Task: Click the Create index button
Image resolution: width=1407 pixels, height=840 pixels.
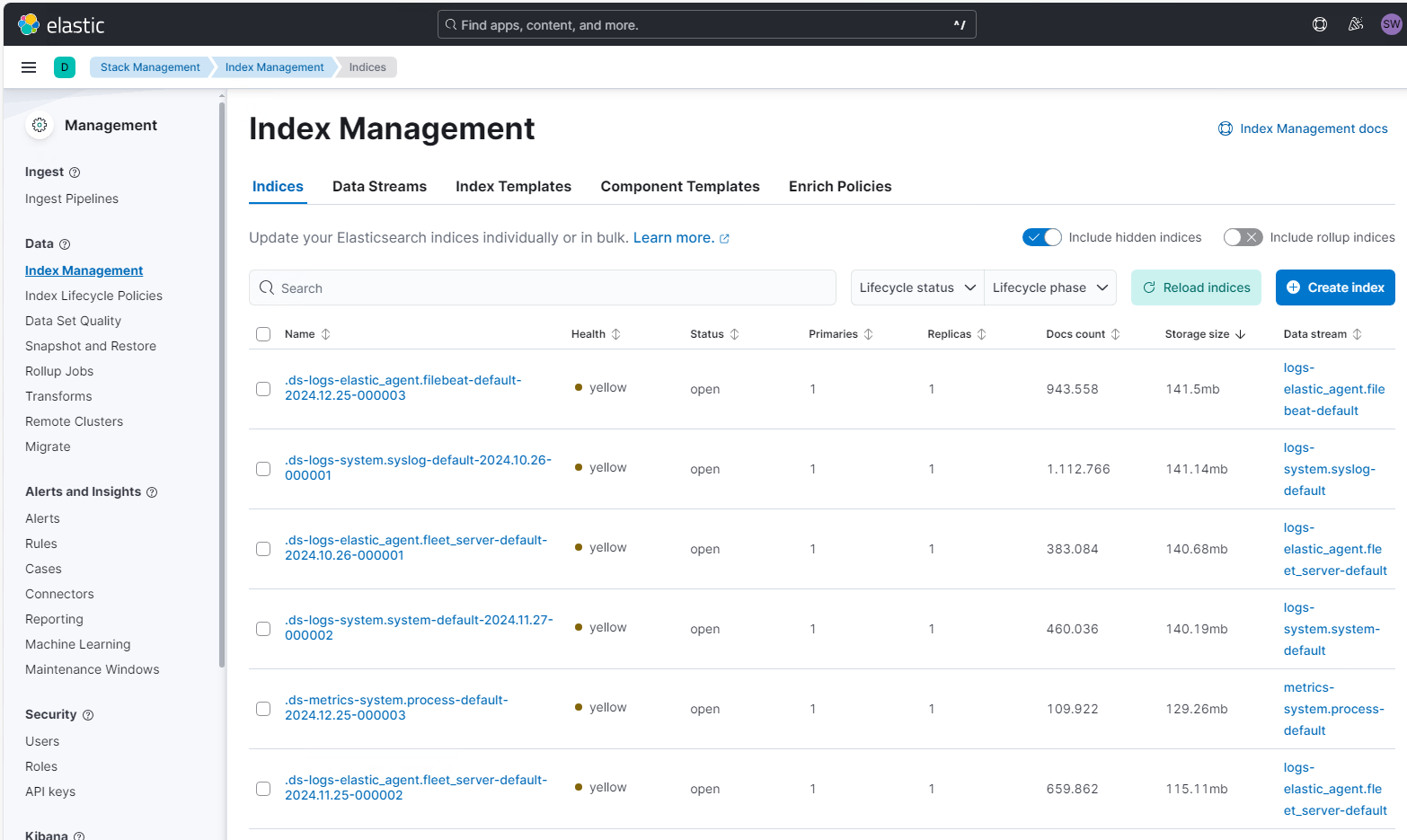Action: tap(1335, 287)
